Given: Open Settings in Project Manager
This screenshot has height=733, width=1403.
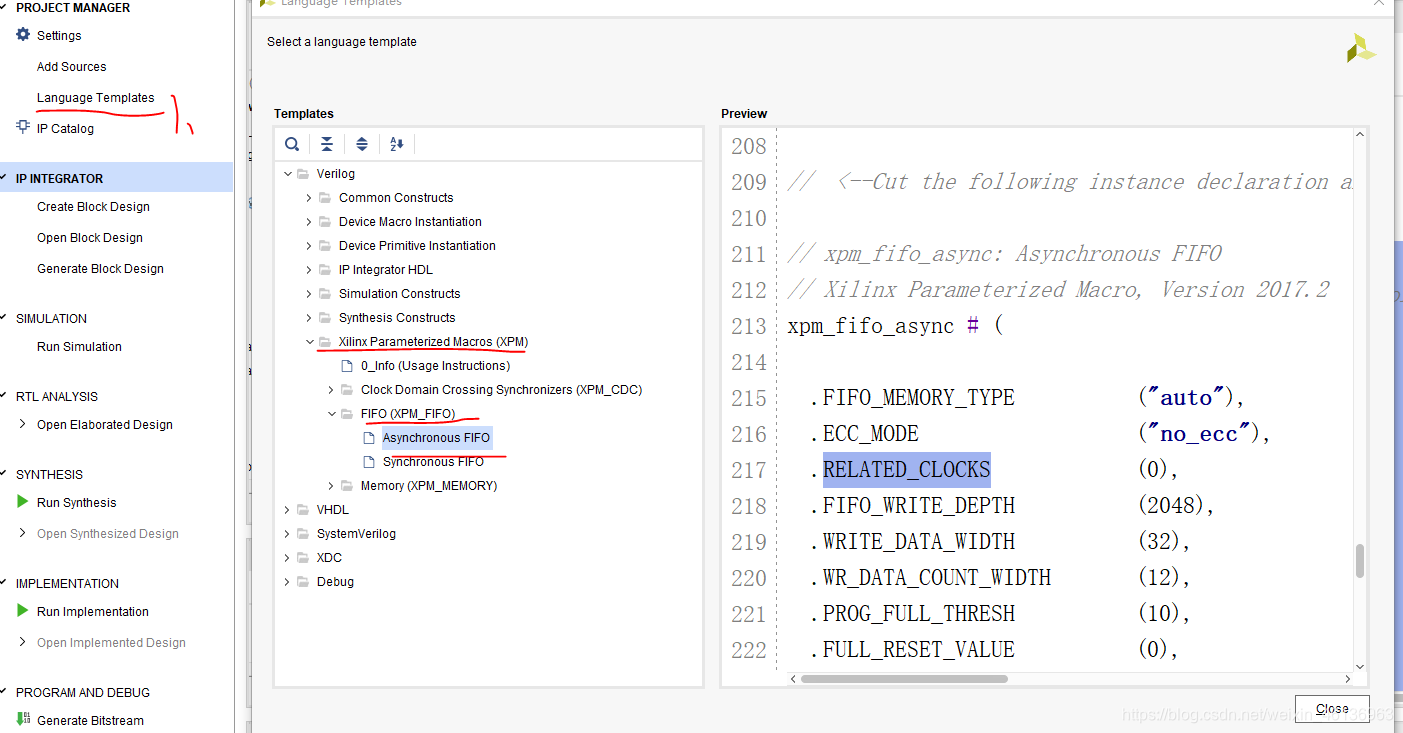Looking at the screenshot, I should [59, 36].
